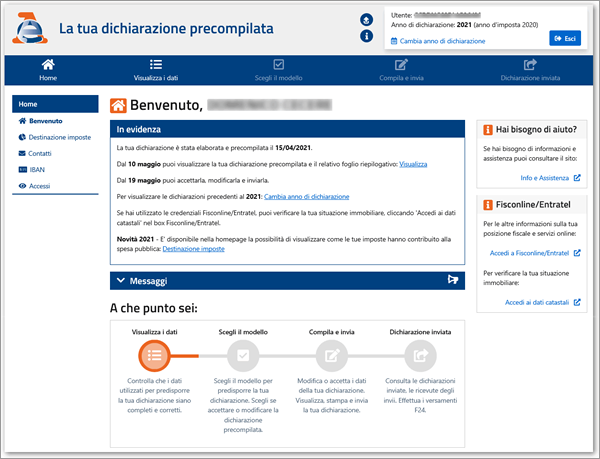Click the eye icon beside Accessi
600x459 pixels.
[23, 186]
